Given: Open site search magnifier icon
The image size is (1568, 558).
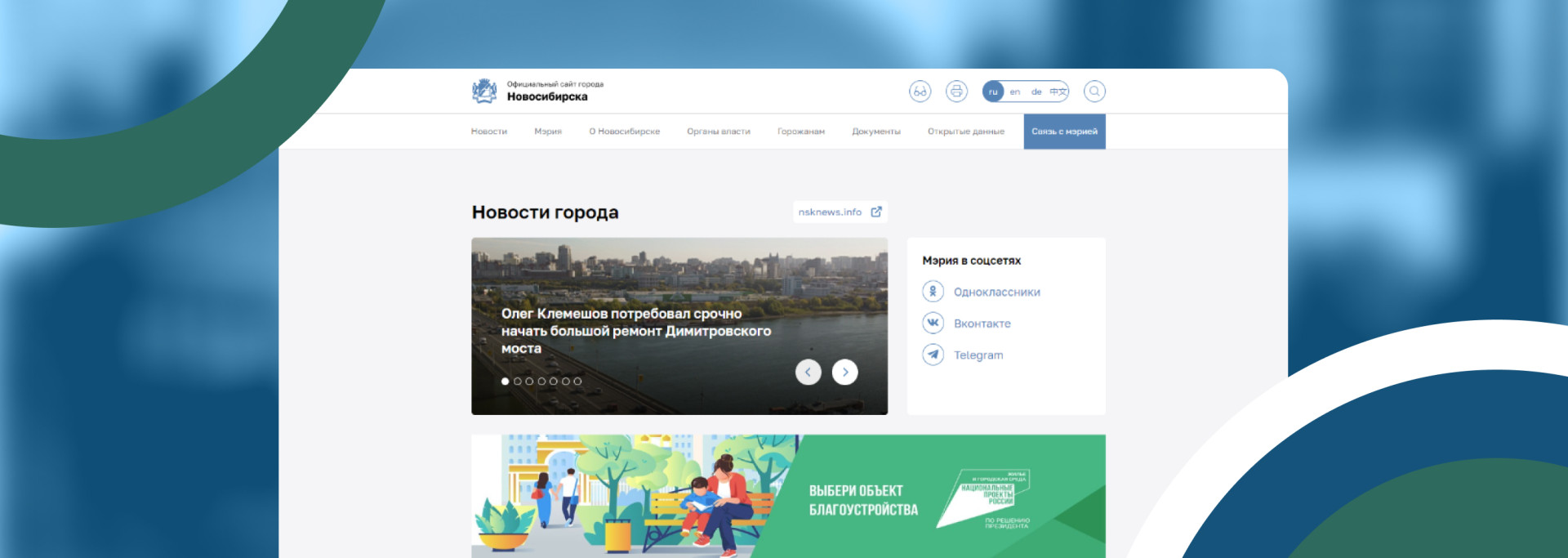Looking at the screenshot, I should coord(1094,92).
